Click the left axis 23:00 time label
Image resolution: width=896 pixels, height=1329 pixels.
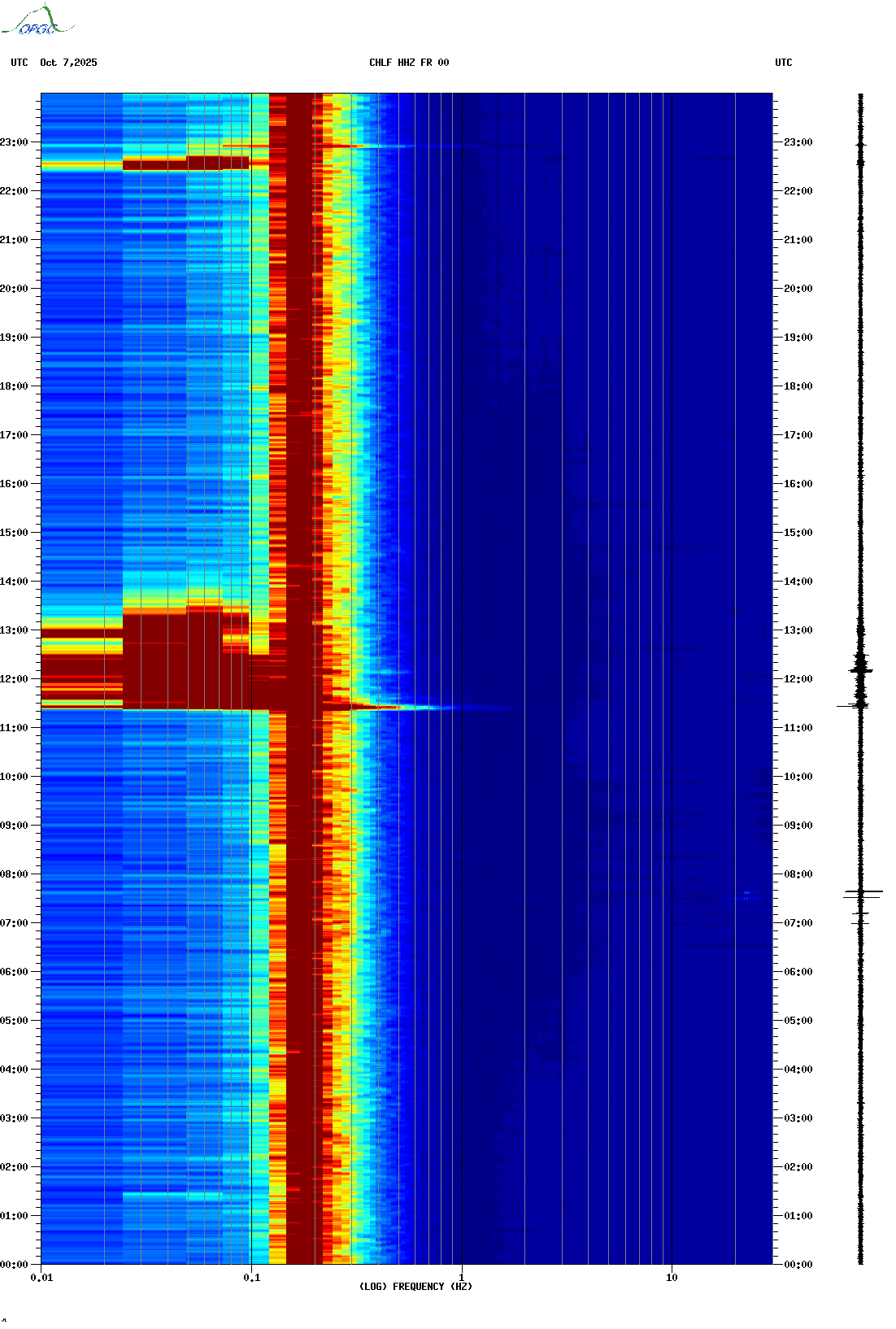[14, 142]
